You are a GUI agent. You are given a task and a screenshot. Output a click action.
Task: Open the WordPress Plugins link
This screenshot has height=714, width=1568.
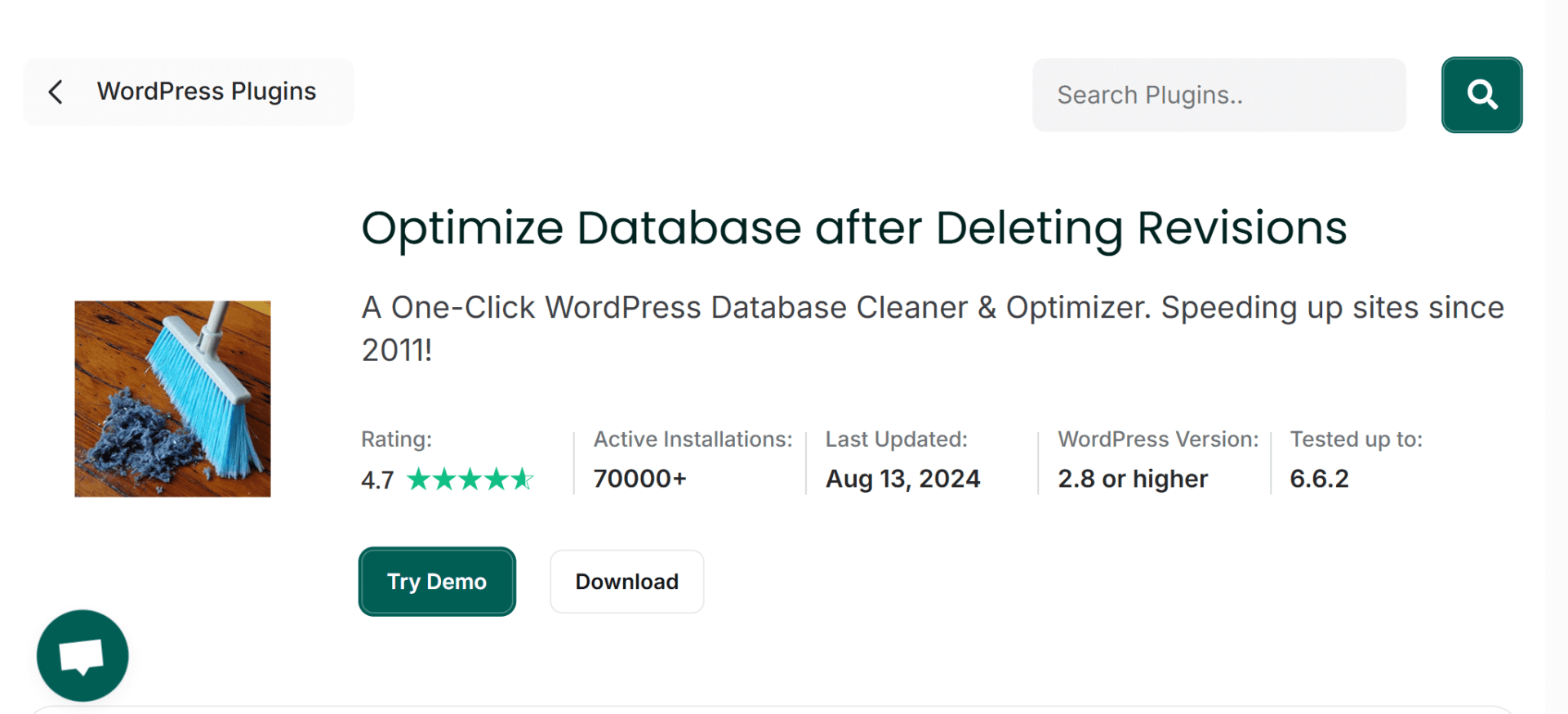tap(207, 91)
